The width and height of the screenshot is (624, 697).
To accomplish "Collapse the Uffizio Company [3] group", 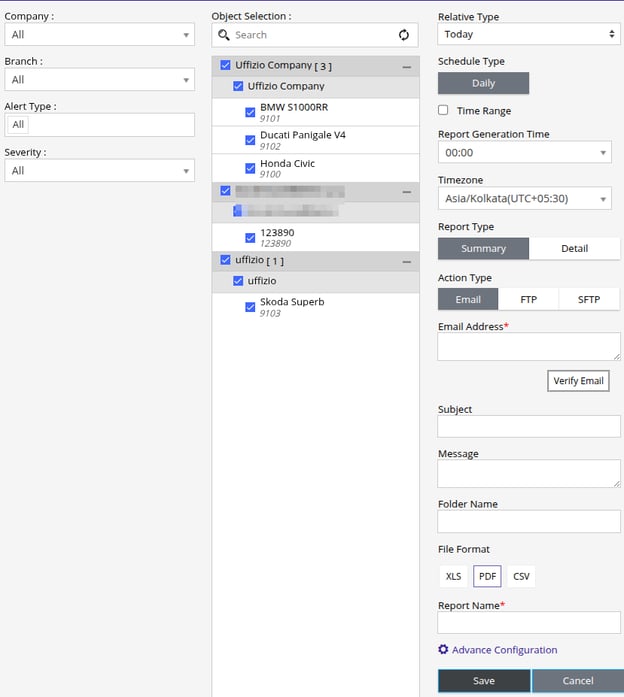I will point(407,66).
